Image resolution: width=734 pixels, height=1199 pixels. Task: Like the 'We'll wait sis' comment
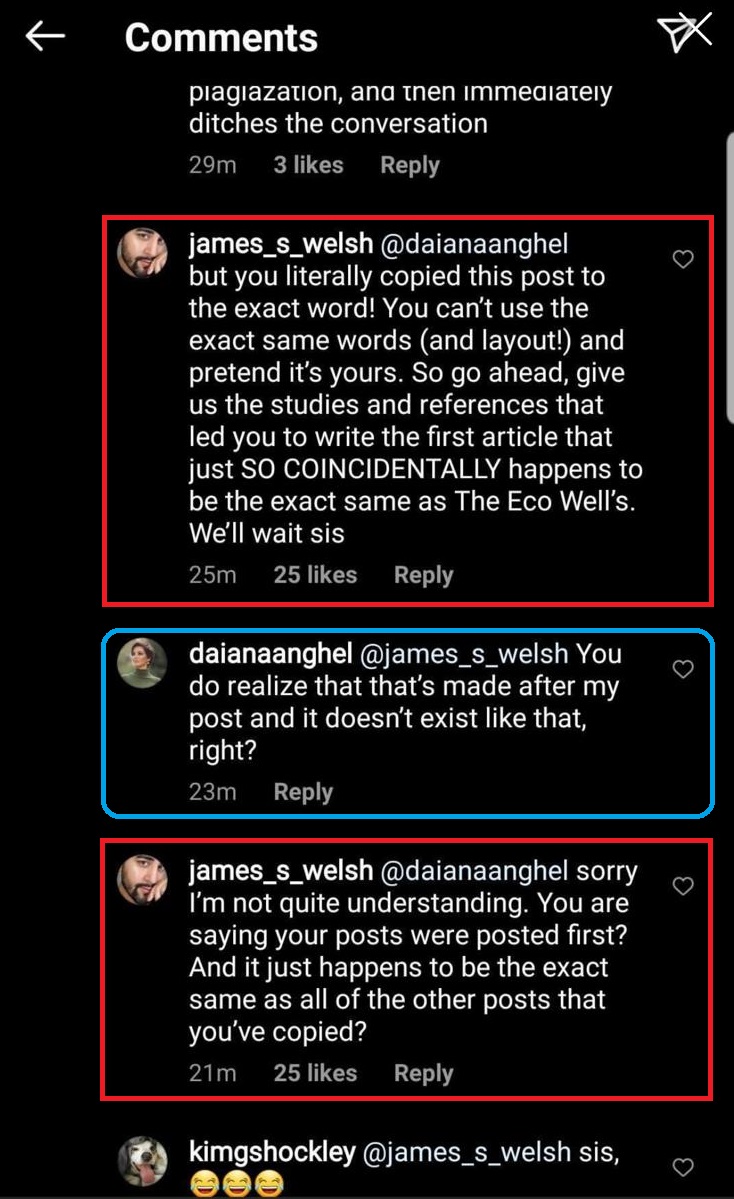[x=683, y=260]
